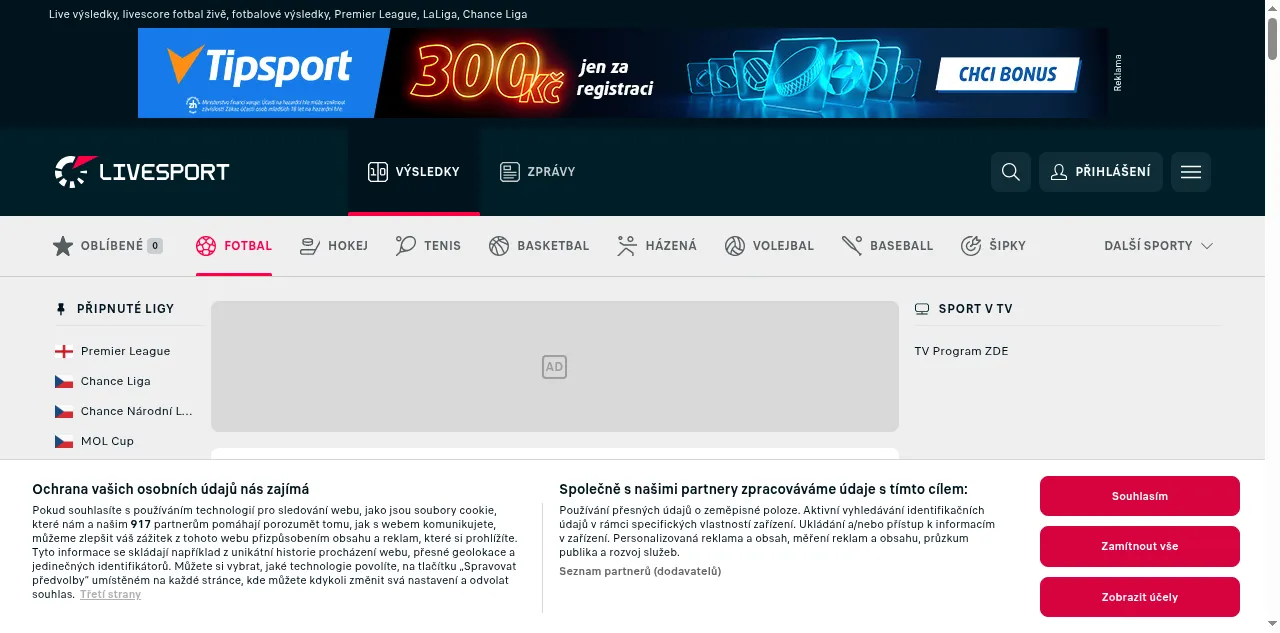1280x633 pixels.
Task: Click the Zobrazit účely button
Action: (x=1140, y=597)
